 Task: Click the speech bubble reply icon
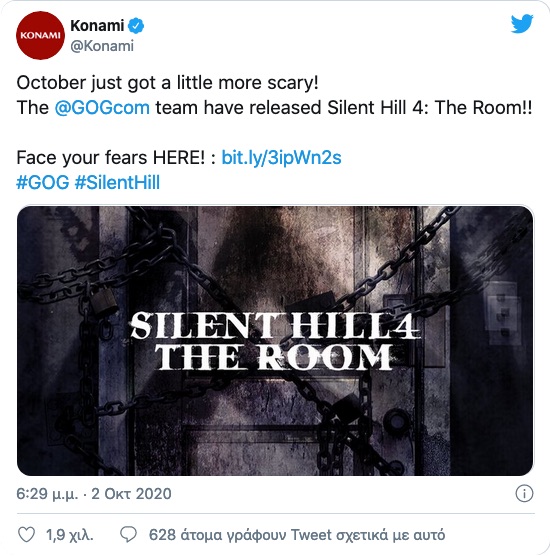click(128, 535)
